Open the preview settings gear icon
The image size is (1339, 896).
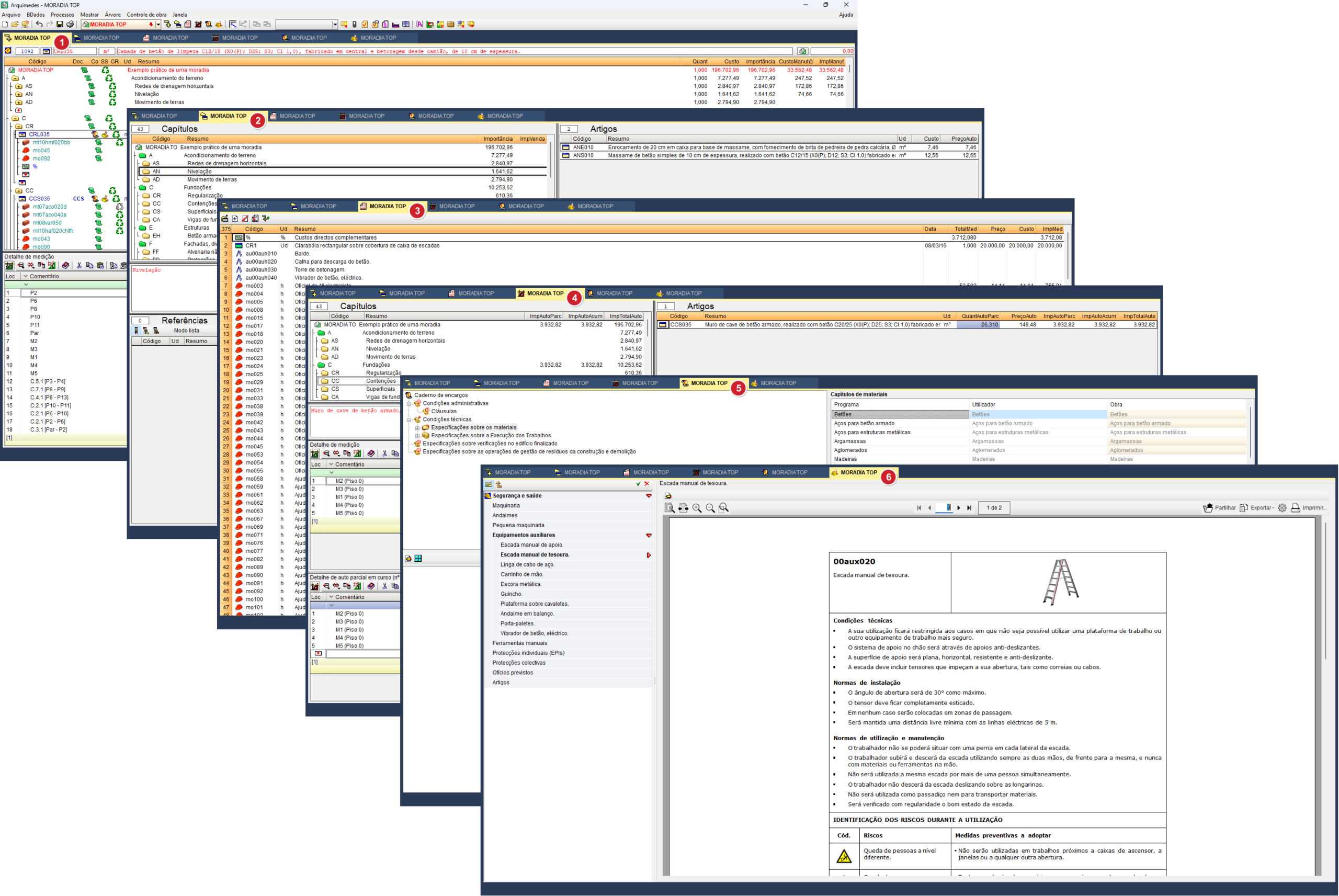pyautogui.click(x=1282, y=508)
